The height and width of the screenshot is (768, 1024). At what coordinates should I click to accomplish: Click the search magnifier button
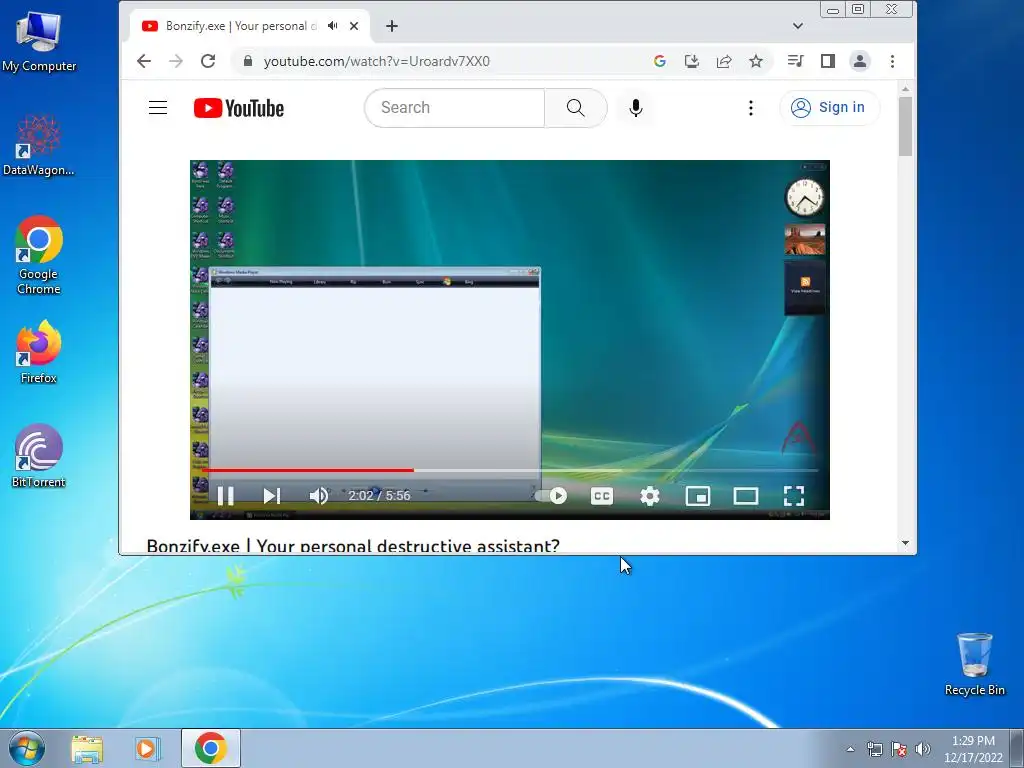coord(575,108)
